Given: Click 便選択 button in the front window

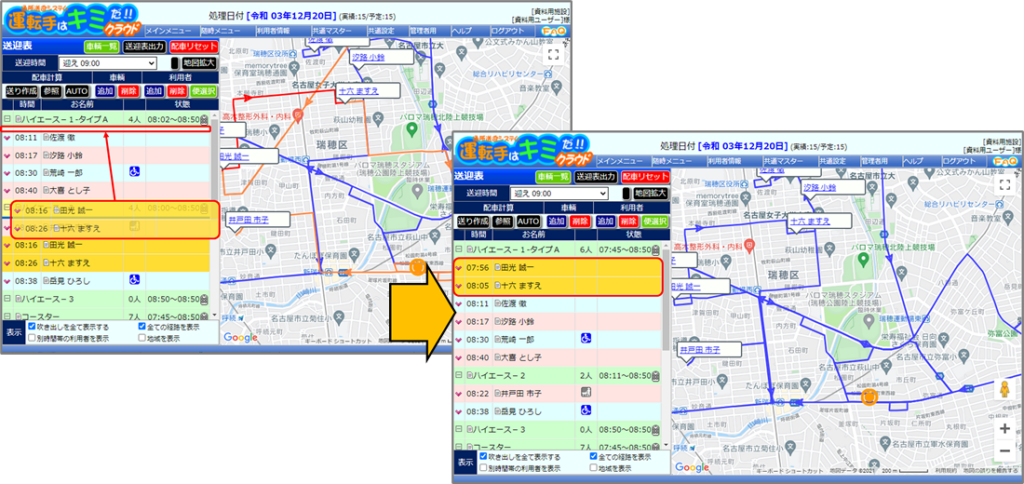Looking at the screenshot, I should tap(656, 221).
